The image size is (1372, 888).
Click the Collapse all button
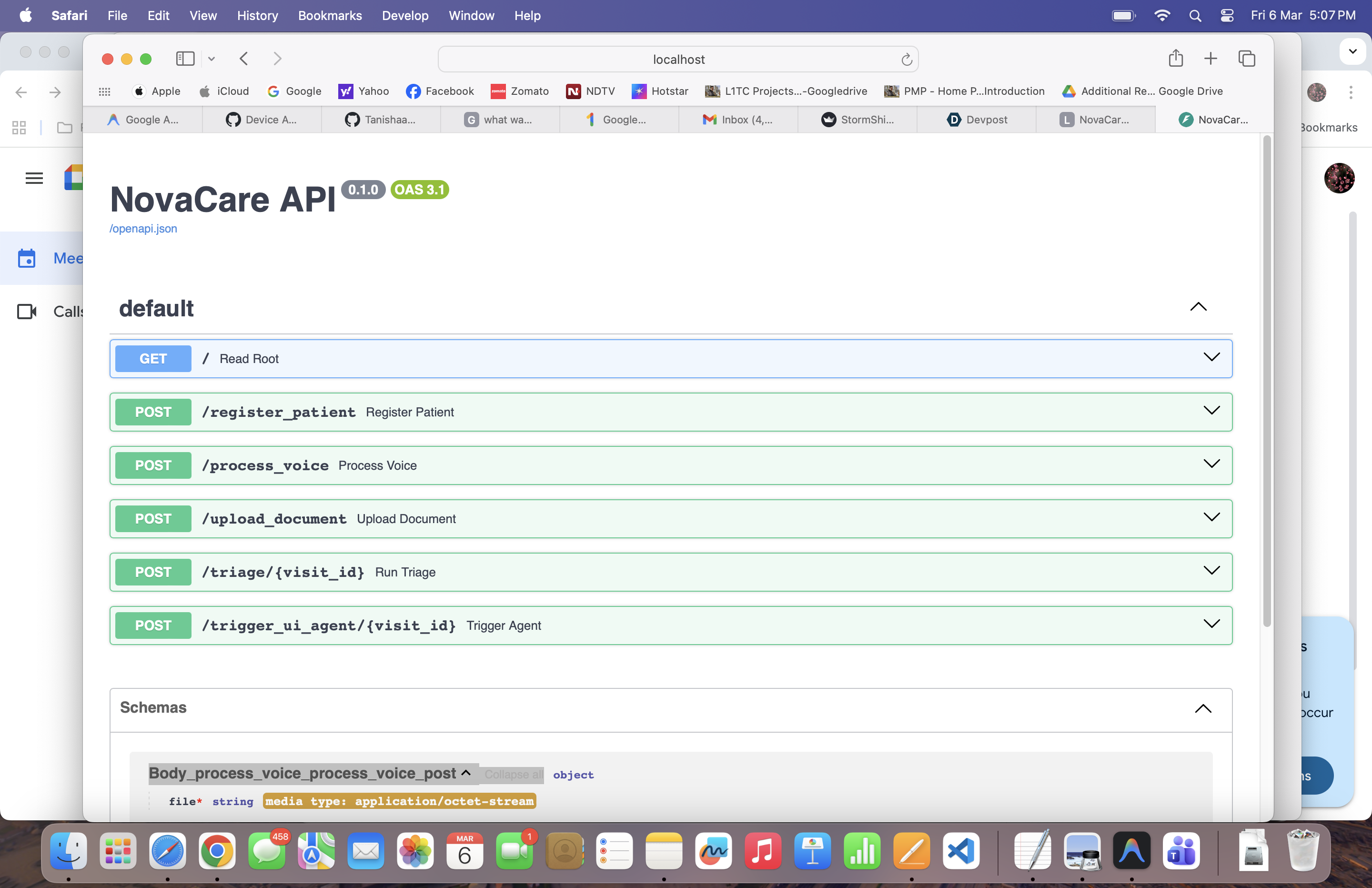[x=513, y=775]
